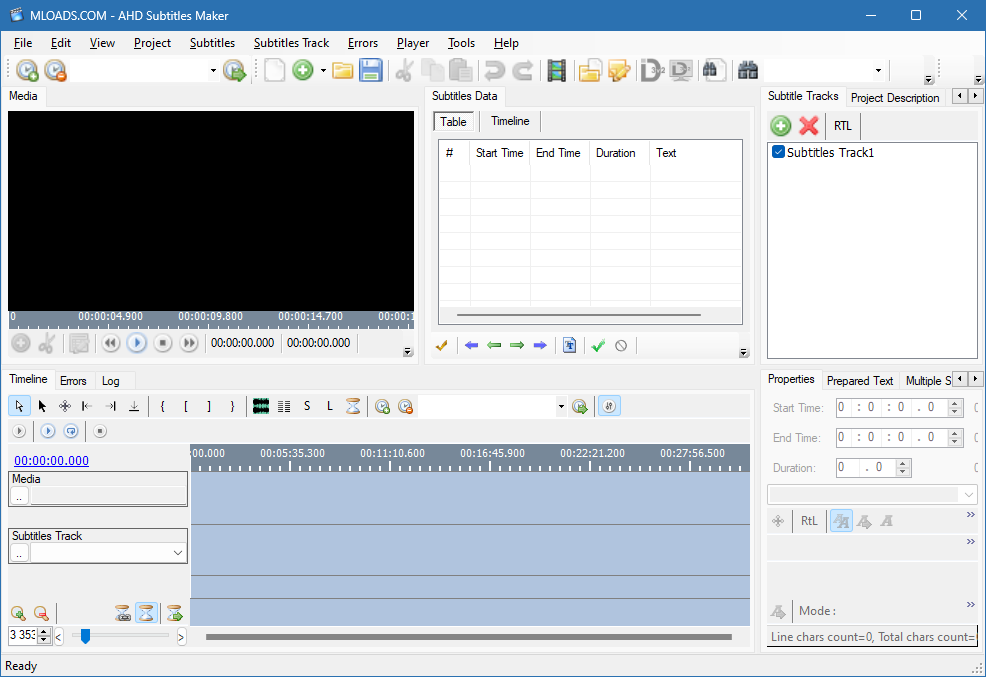Click the align to end arrow tool

pyautogui.click(x=111, y=406)
